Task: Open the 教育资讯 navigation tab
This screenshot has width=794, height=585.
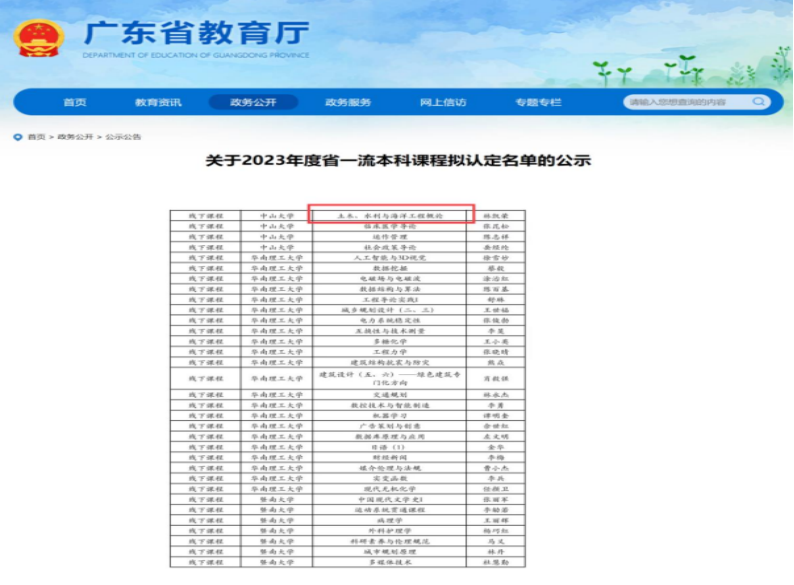Action: pyautogui.click(x=158, y=102)
